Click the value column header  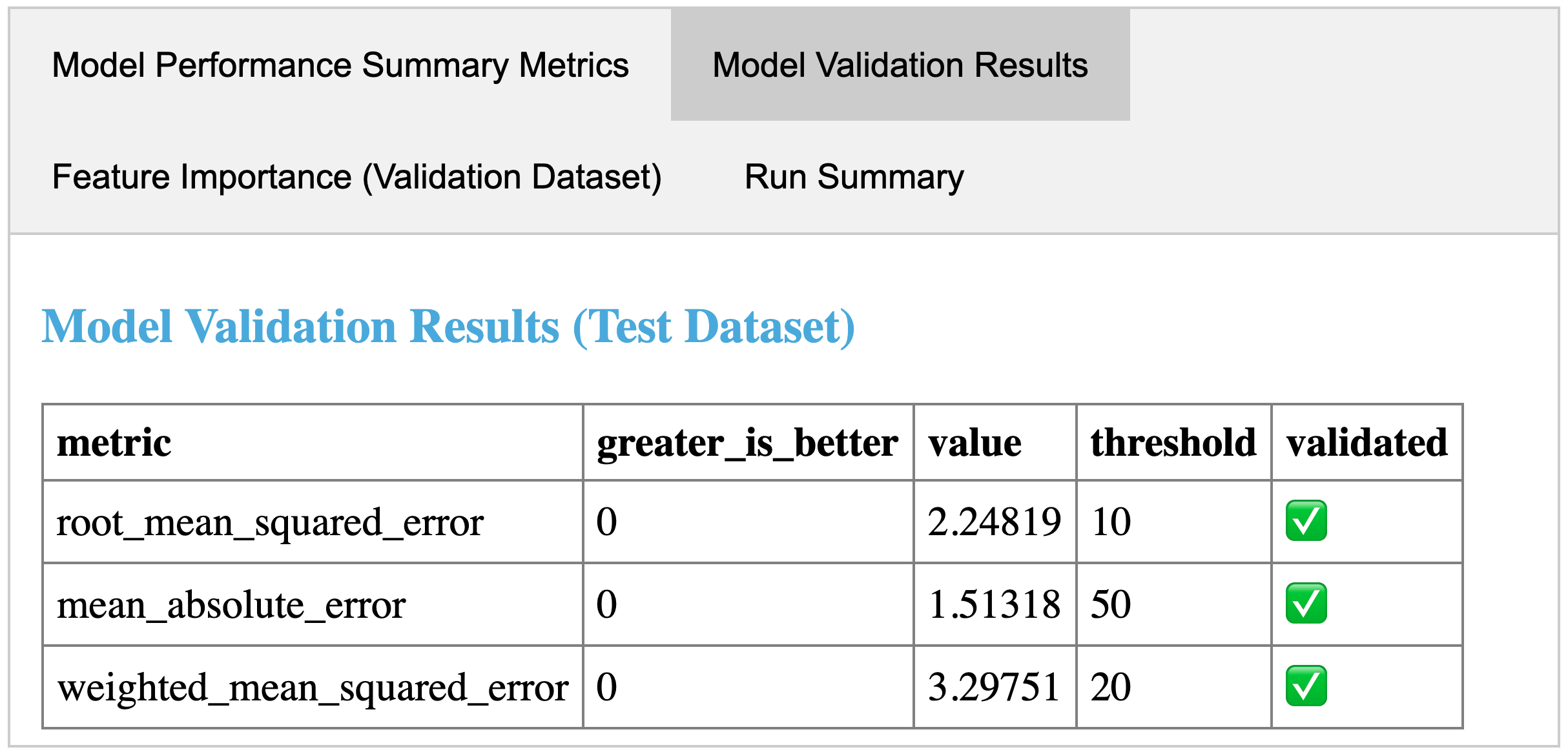click(975, 443)
